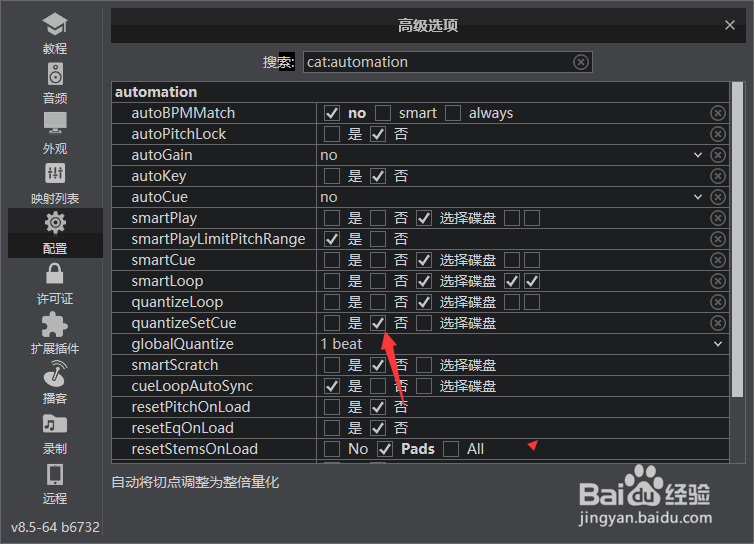Clear the search field with the X icon
Image resolution: width=754 pixels, height=544 pixels.
(581, 62)
